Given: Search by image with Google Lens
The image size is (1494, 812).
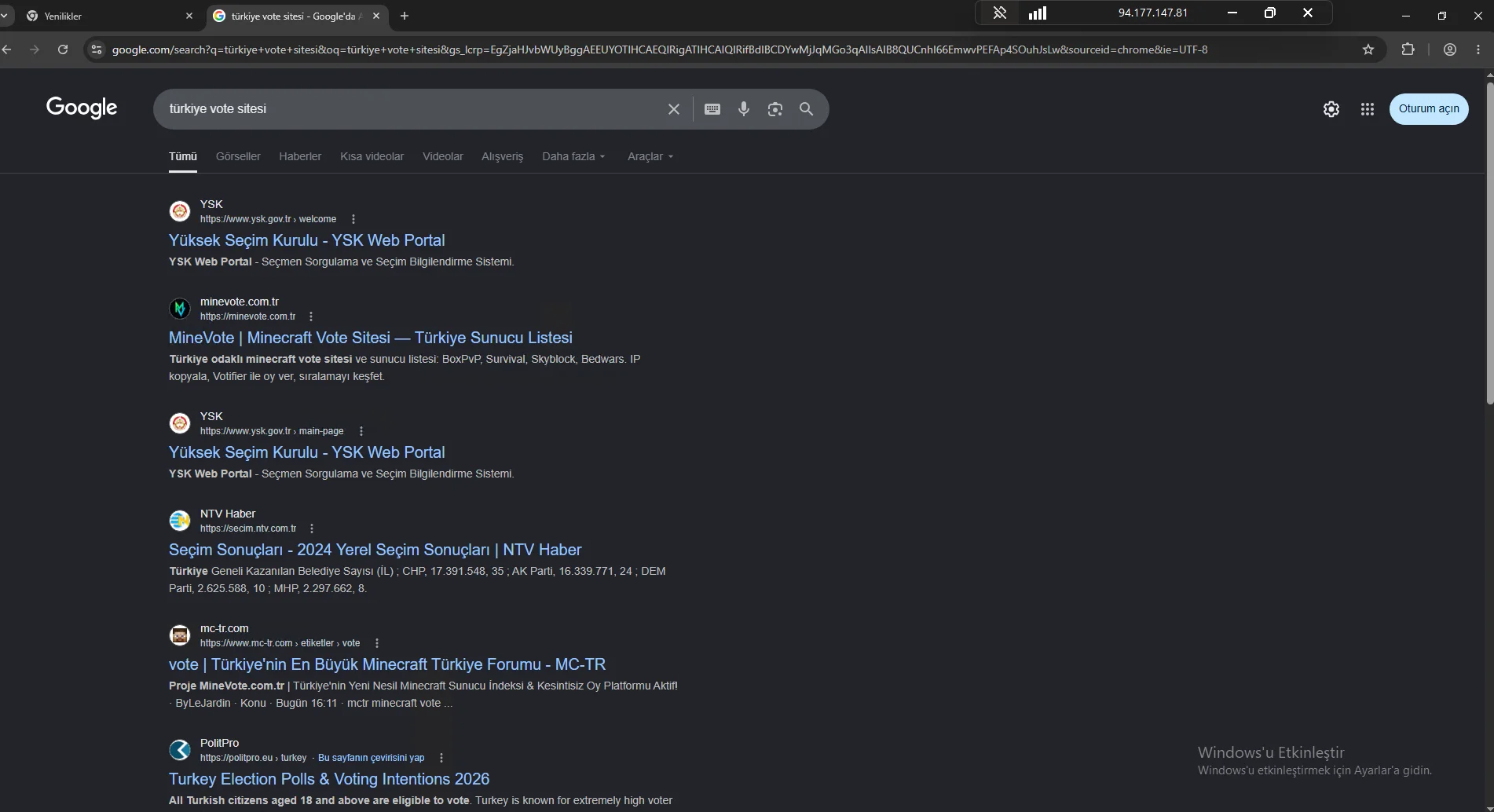Looking at the screenshot, I should [775, 109].
